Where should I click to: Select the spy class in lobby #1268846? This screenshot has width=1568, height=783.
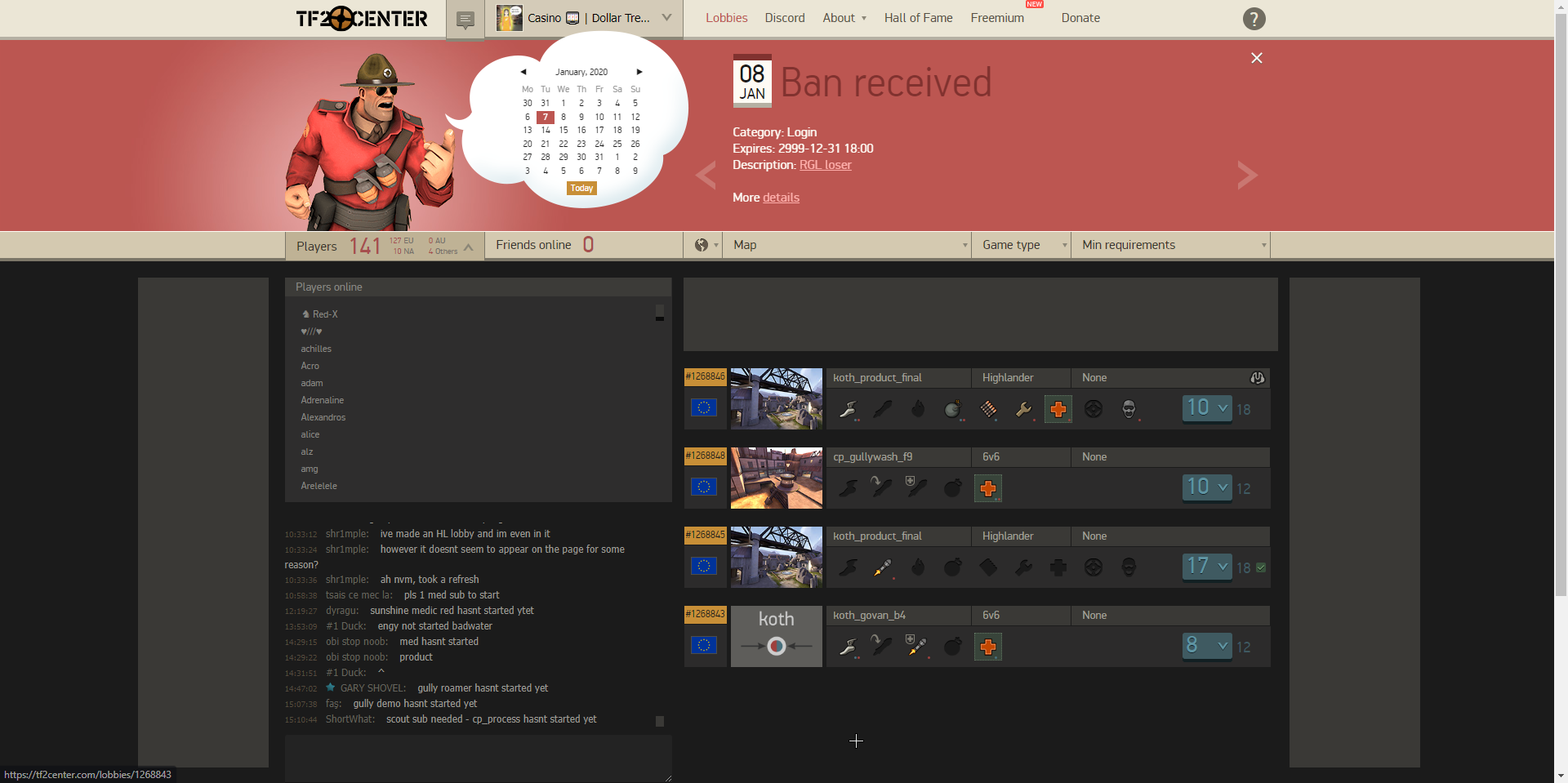1129,409
